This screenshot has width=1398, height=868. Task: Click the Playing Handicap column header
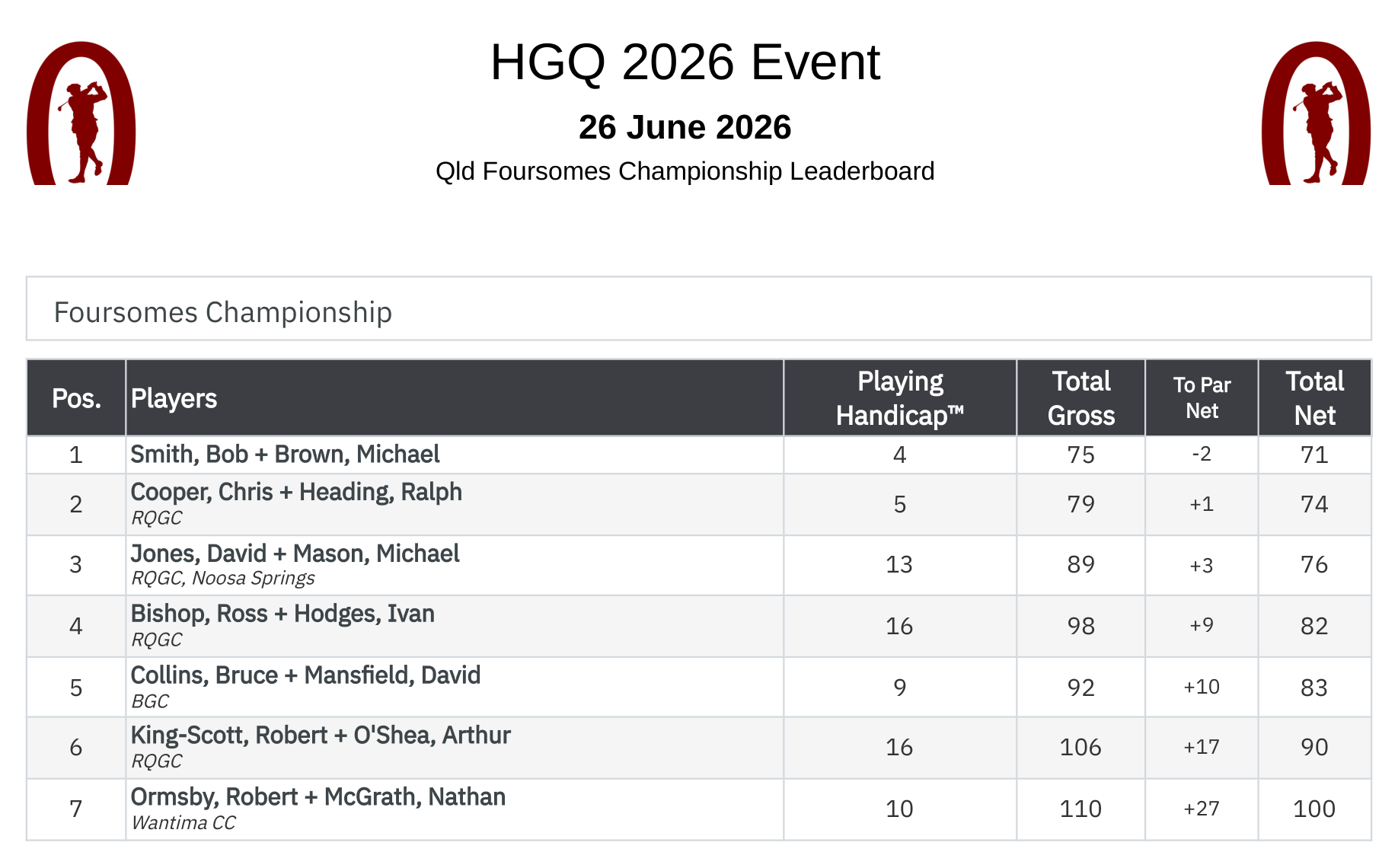[900, 398]
